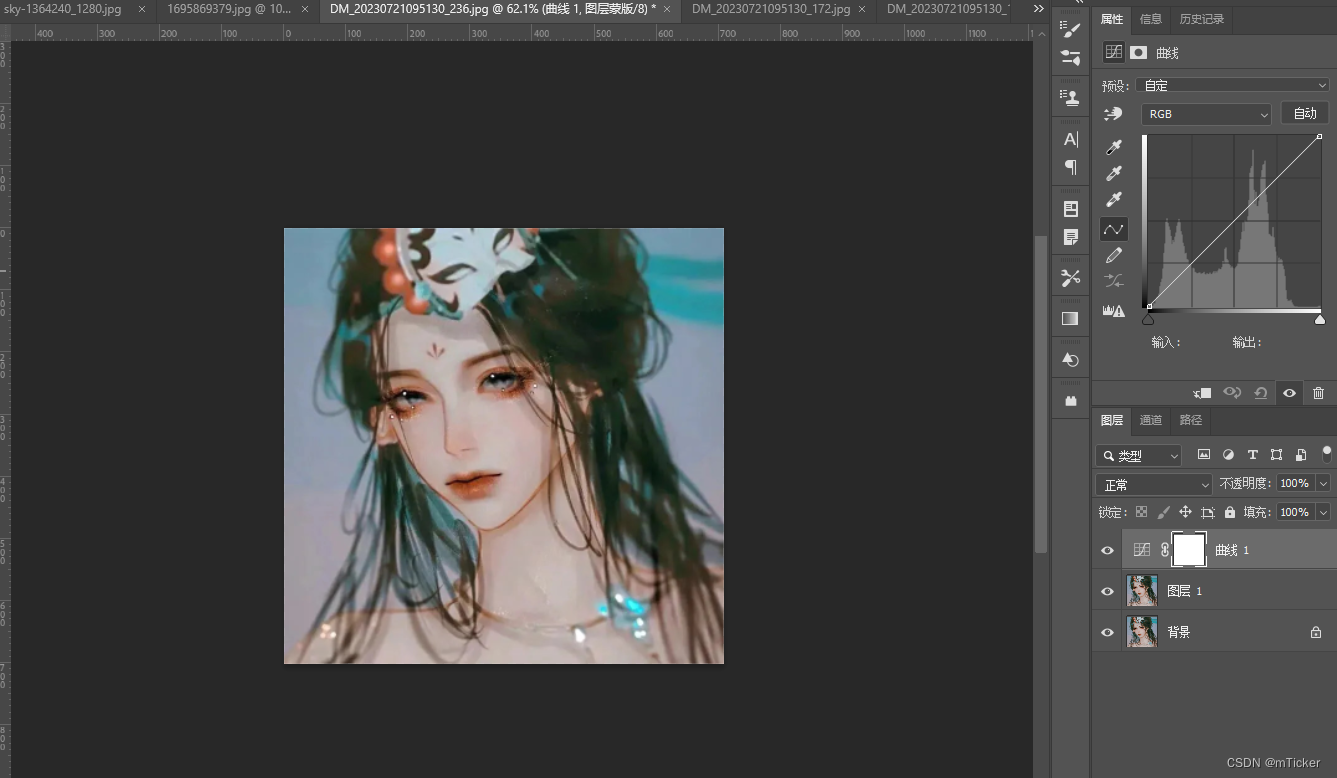Pick the black point eyedropper
The height and width of the screenshot is (778, 1337).
click(1113, 148)
